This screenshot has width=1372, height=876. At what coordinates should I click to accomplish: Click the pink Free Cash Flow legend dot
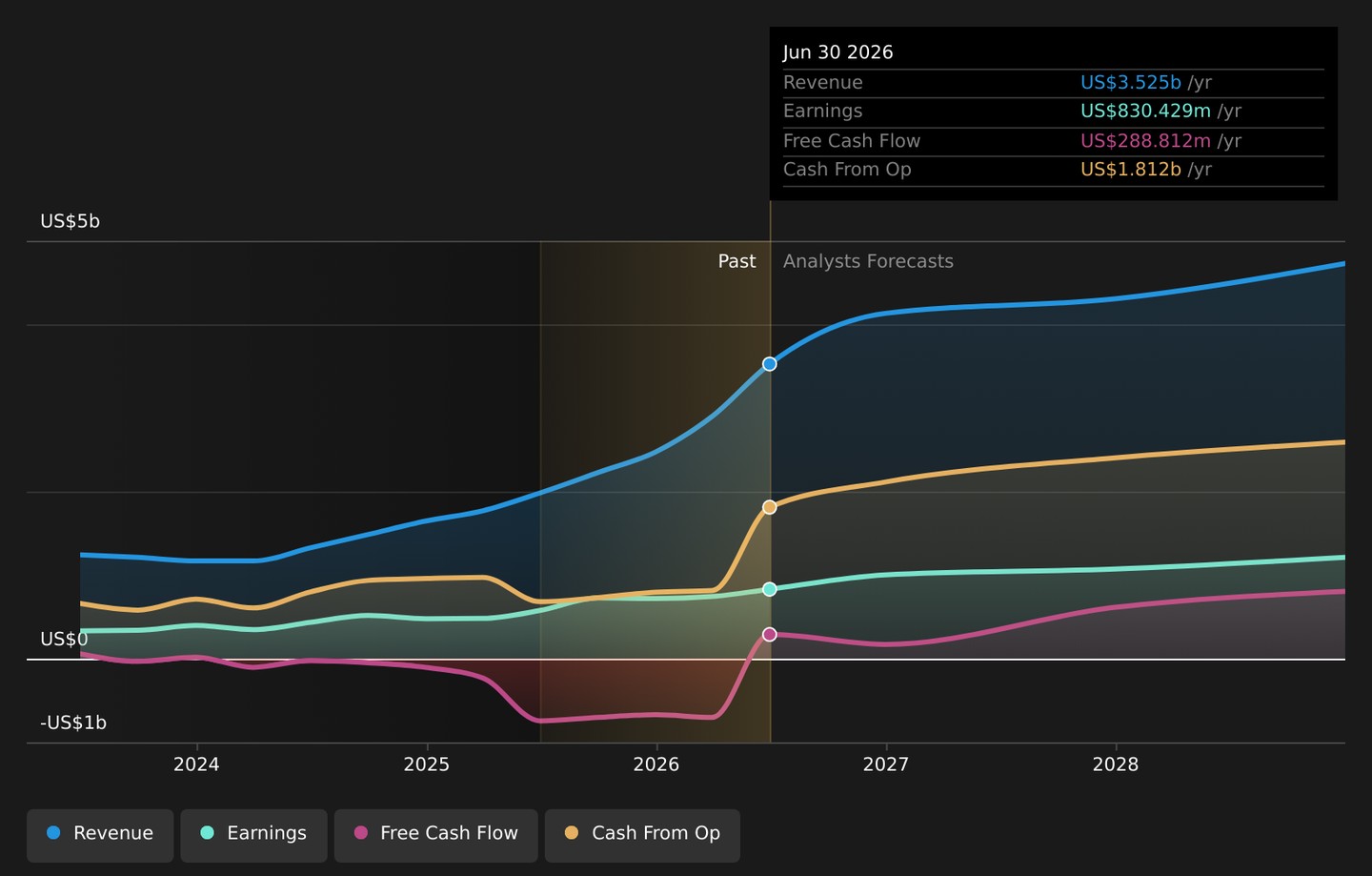click(360, 833)
